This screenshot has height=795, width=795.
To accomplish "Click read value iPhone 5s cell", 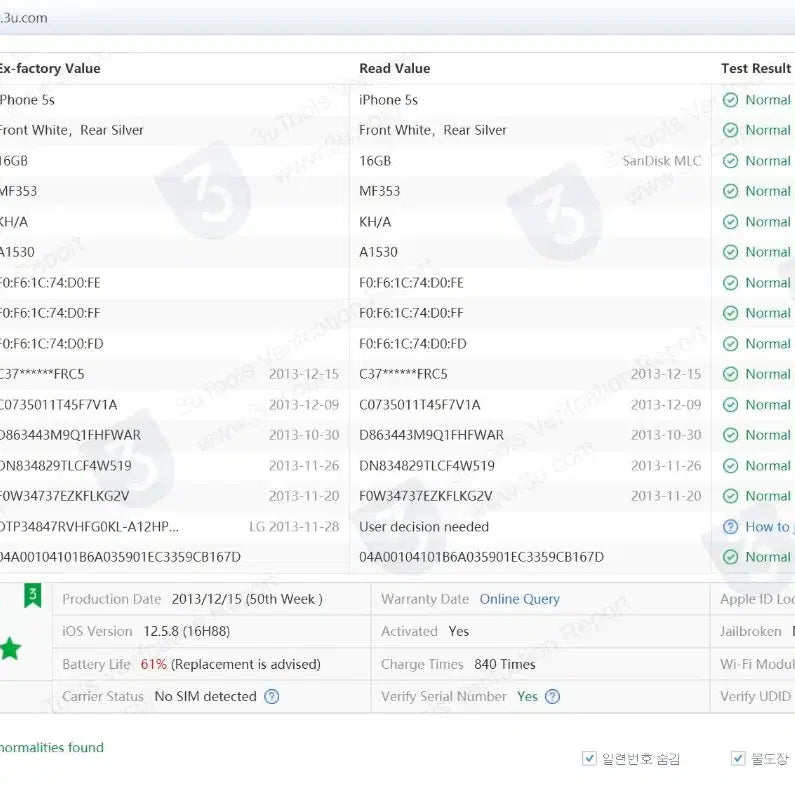I will 388,100.
